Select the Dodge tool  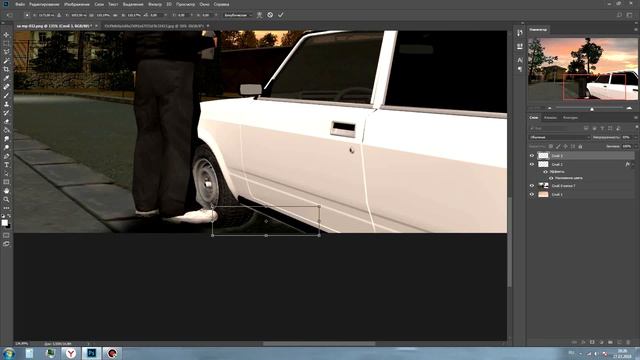(x=6, y=147)
